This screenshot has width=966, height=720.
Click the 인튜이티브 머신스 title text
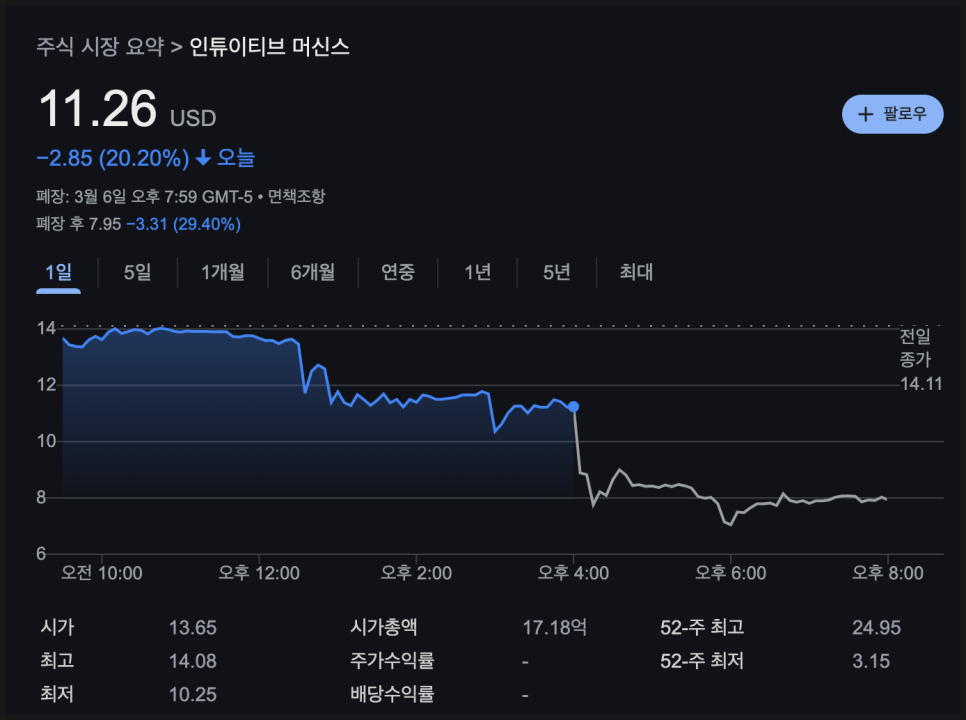(269, 47)
